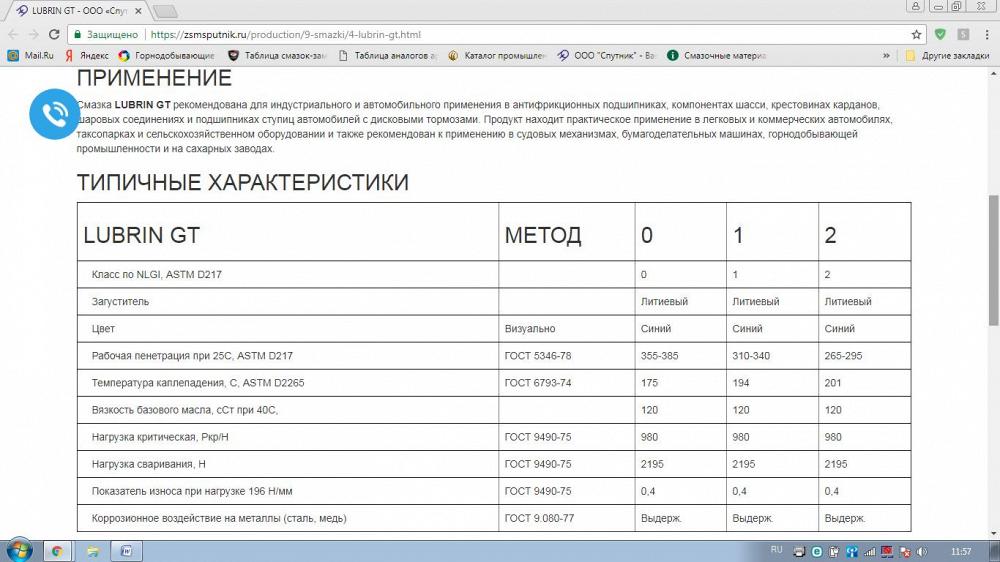The height and width of the screenshot is (562, 1000).
Task: Bookmark this page with the star icon
Action: click(916, 34)
